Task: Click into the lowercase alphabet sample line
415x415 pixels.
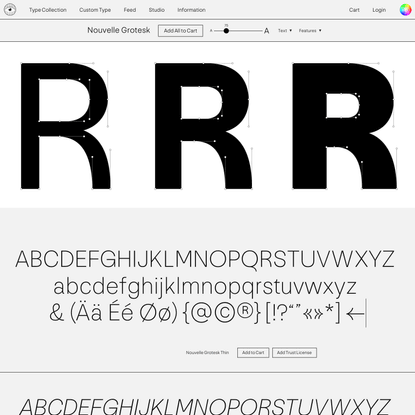Action: pos(205,287)
